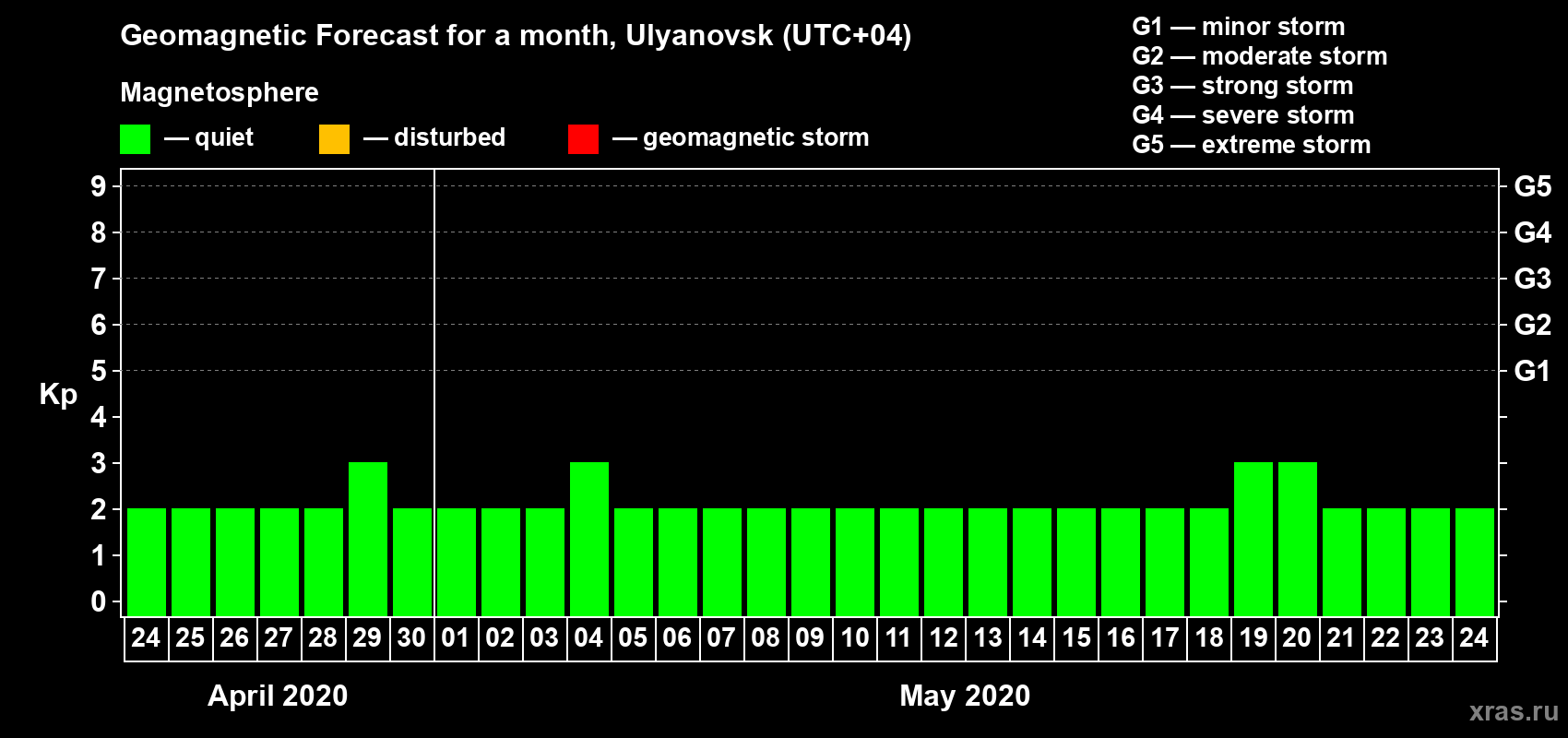Click the Kp axis value 3

pyautogui.click(x=99, y=463)
